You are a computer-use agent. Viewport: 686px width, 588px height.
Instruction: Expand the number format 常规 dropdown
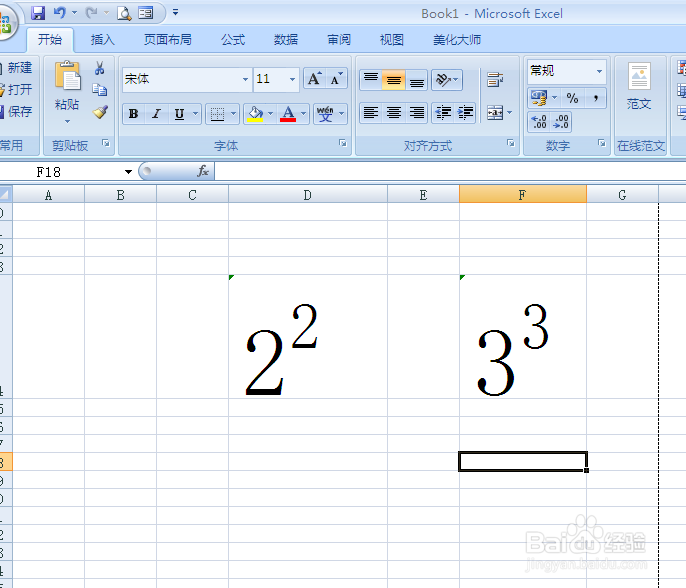click(x=599, y=71)
